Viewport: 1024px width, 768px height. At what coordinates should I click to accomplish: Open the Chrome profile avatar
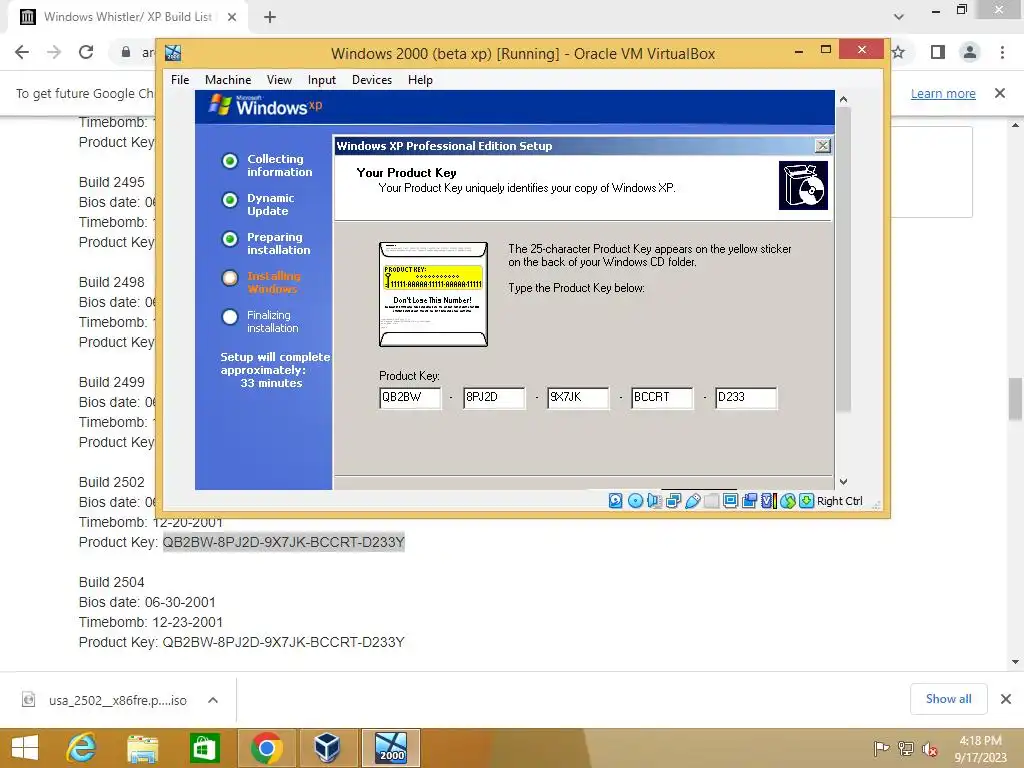pos(970,52)
